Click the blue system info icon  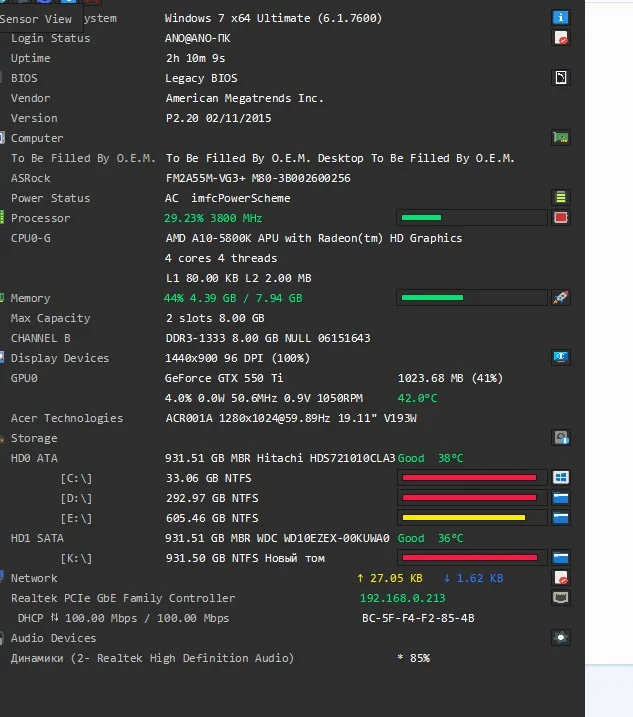pyautogui.click(x=561, y=18)
